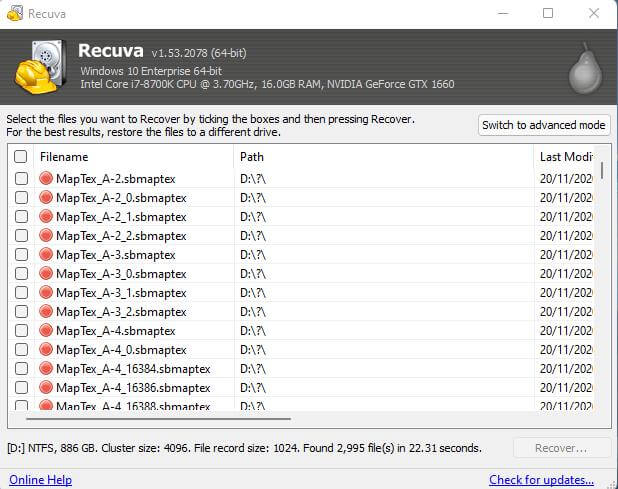Click red status dot for MapTex_A-2_1.sbmaptex
This screenshot has width=618, height=489.
pos(46,216)
